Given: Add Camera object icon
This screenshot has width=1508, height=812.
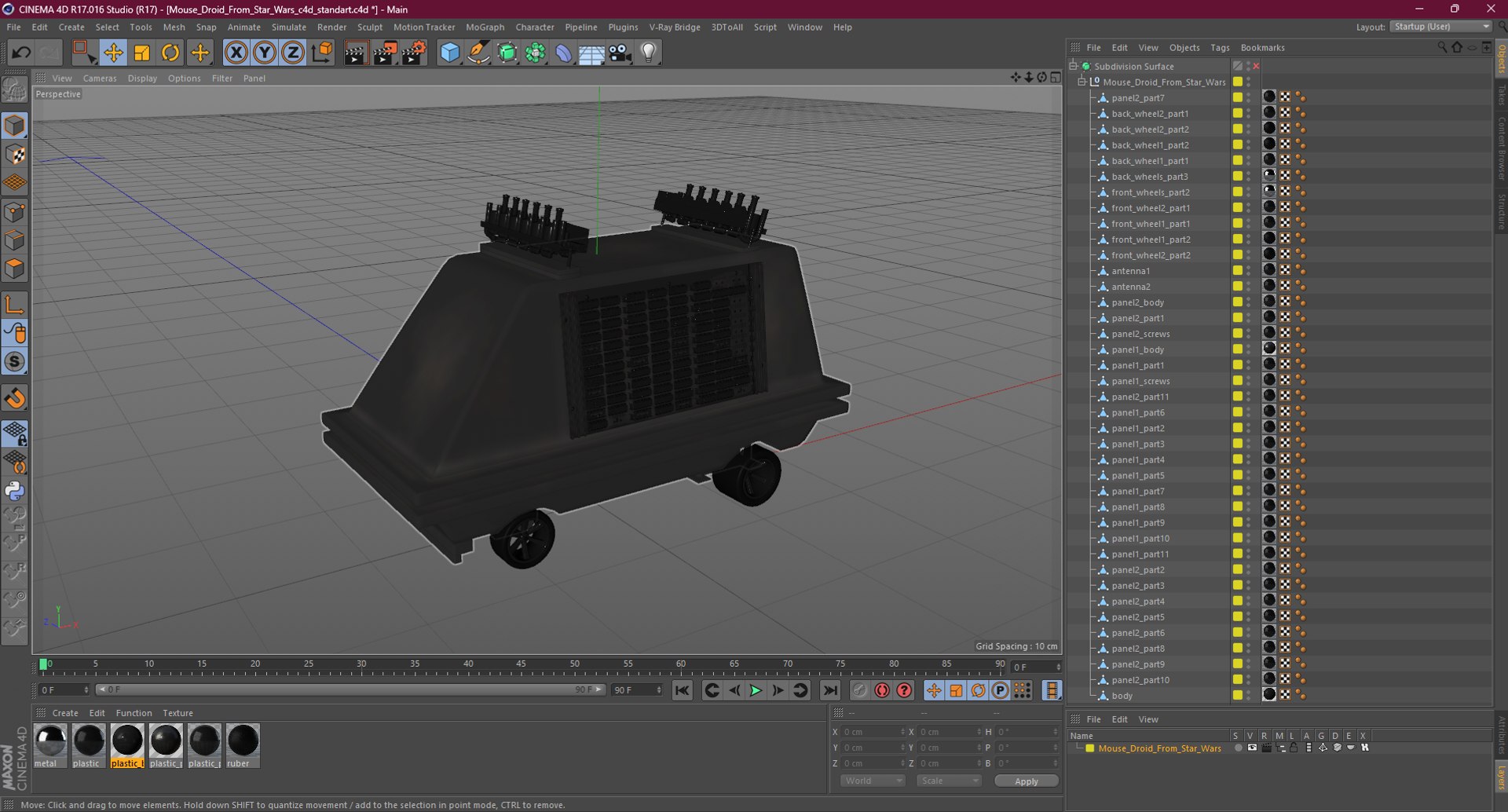Looking at the screenshot, I should pyautogui.click(x=620, y=53).
